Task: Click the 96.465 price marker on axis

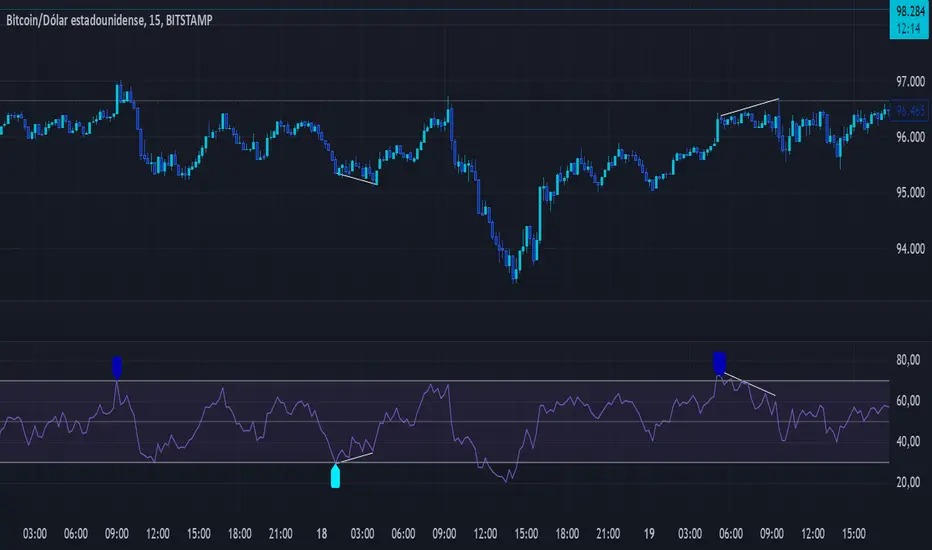Action: 910,111
